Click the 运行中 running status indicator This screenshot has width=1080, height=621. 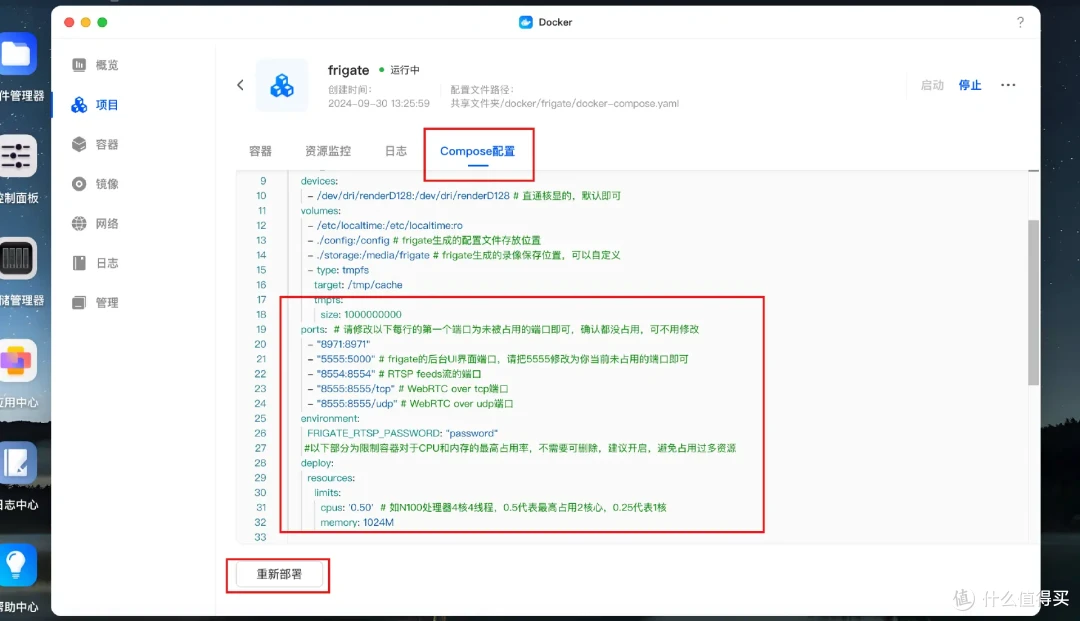click(x=399, y=70)
